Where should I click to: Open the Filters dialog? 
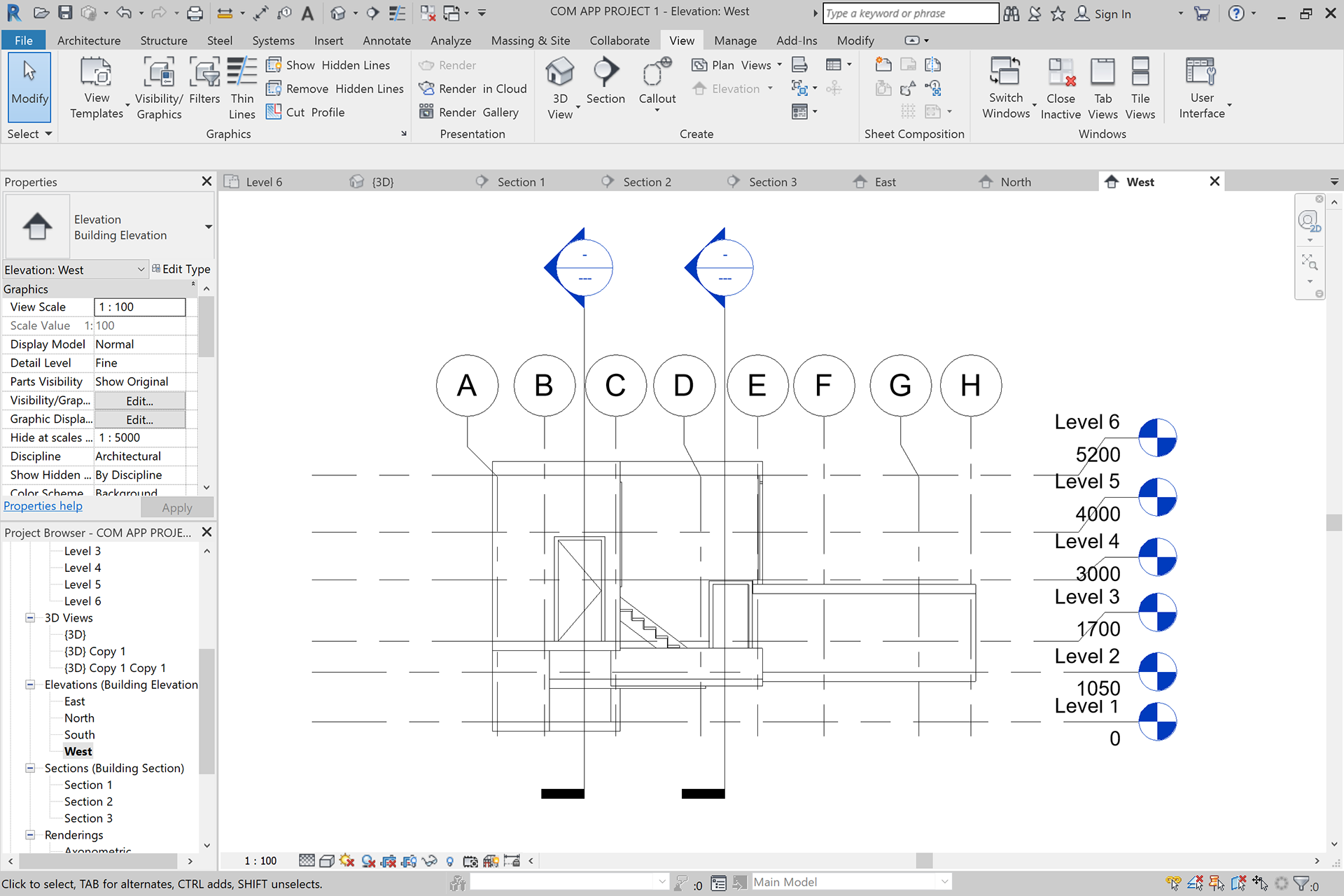204,82
